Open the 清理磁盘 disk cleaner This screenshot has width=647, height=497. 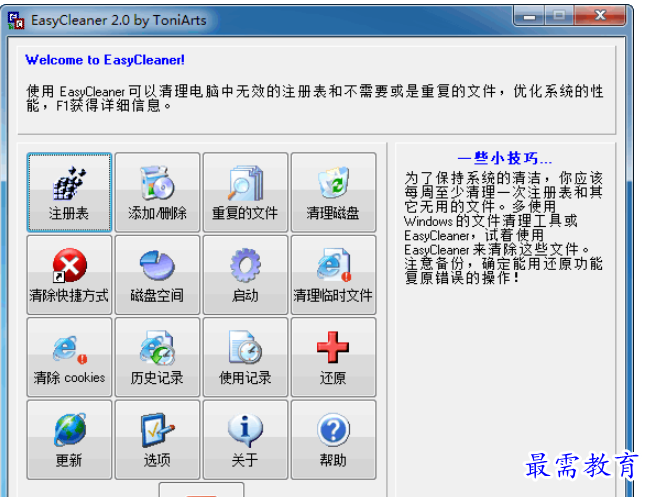coord(333,192)
